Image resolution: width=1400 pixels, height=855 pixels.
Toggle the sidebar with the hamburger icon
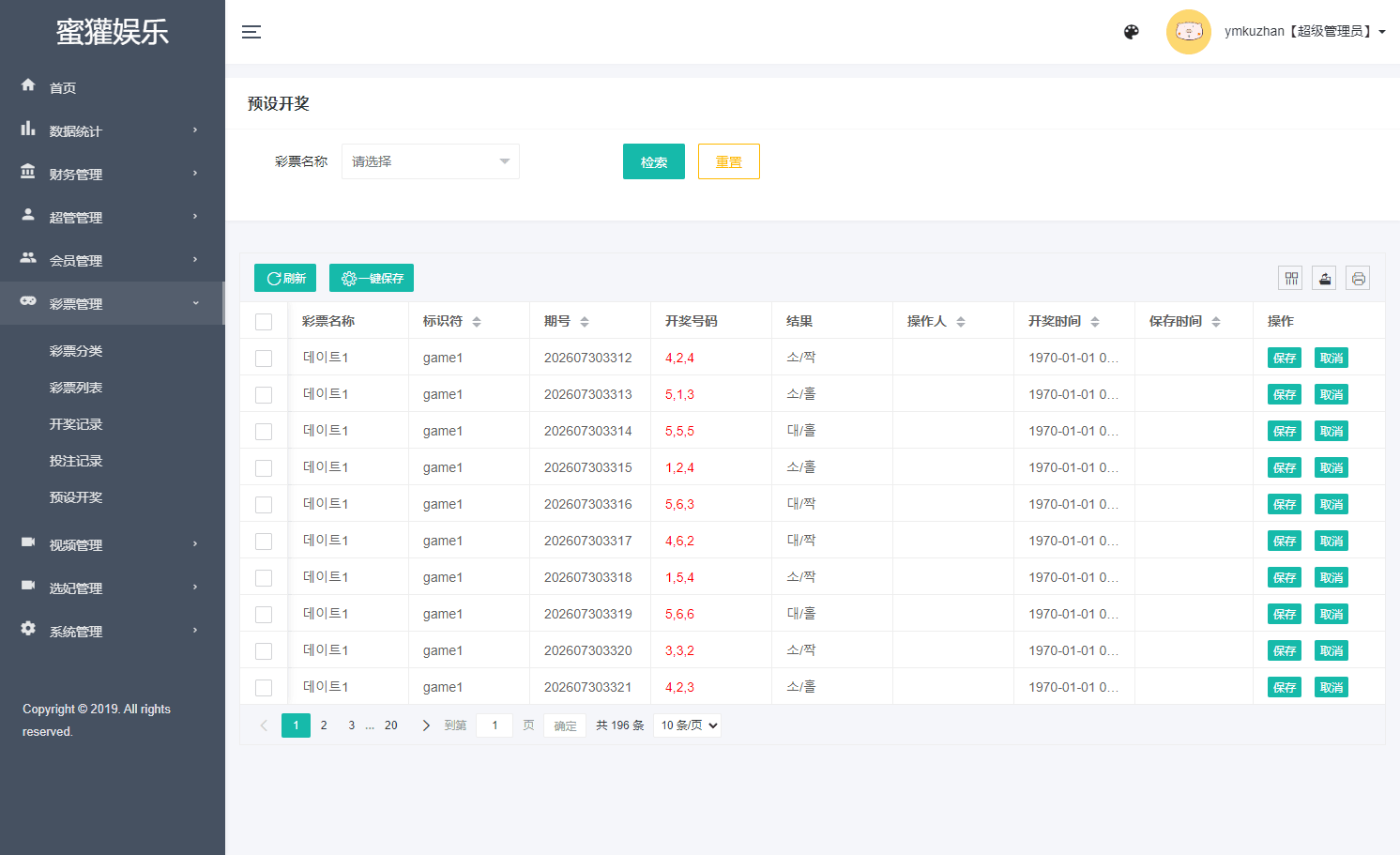(251, 32)
